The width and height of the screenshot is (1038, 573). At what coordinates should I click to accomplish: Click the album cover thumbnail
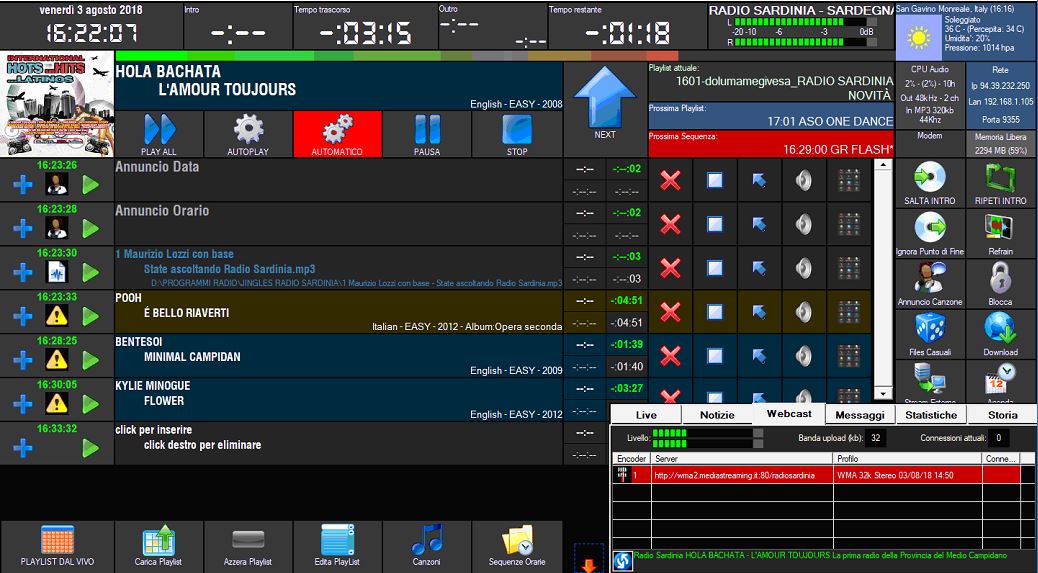(57, 104)
